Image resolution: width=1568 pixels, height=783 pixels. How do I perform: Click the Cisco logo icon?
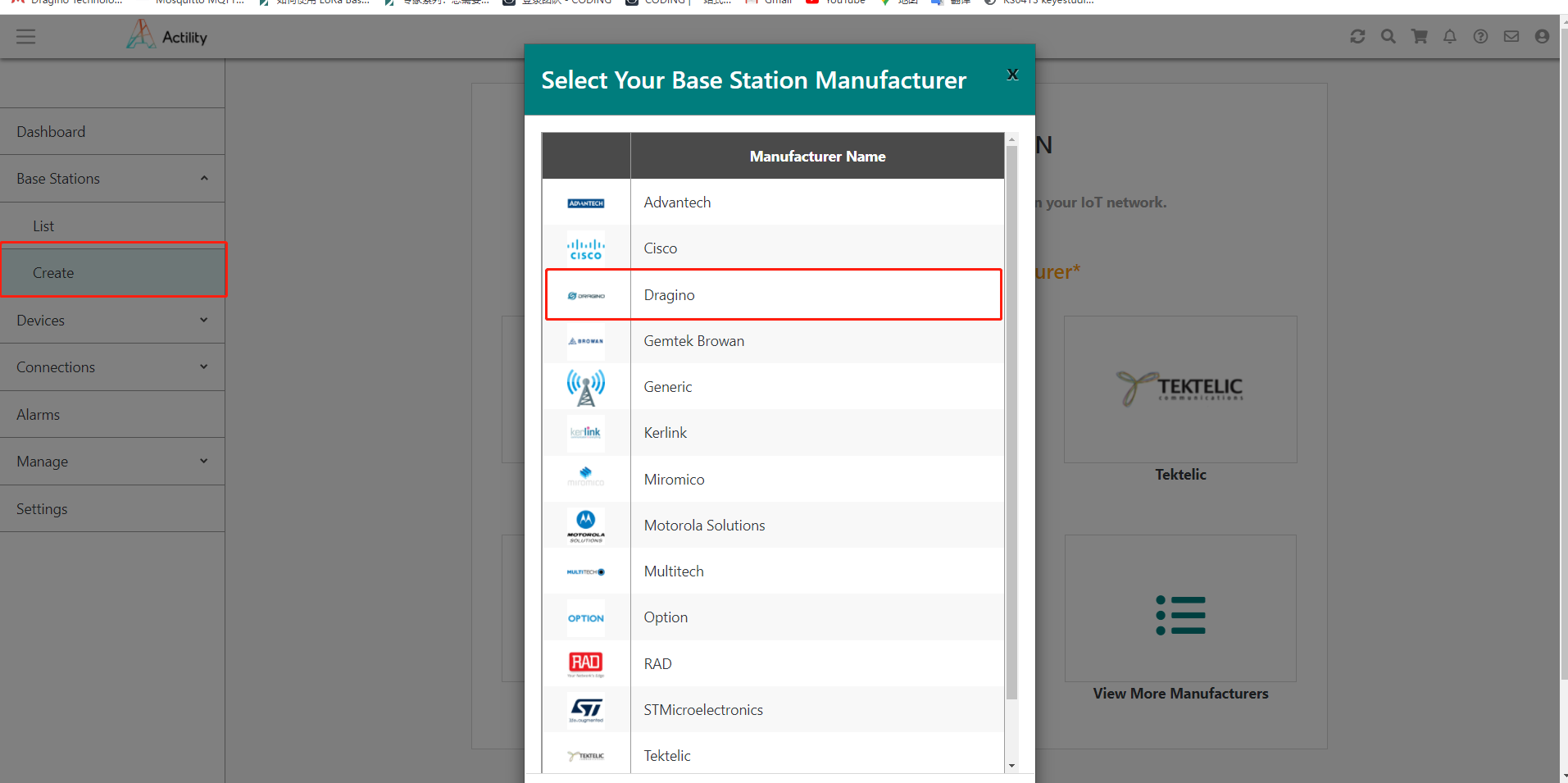click(586, 248)
